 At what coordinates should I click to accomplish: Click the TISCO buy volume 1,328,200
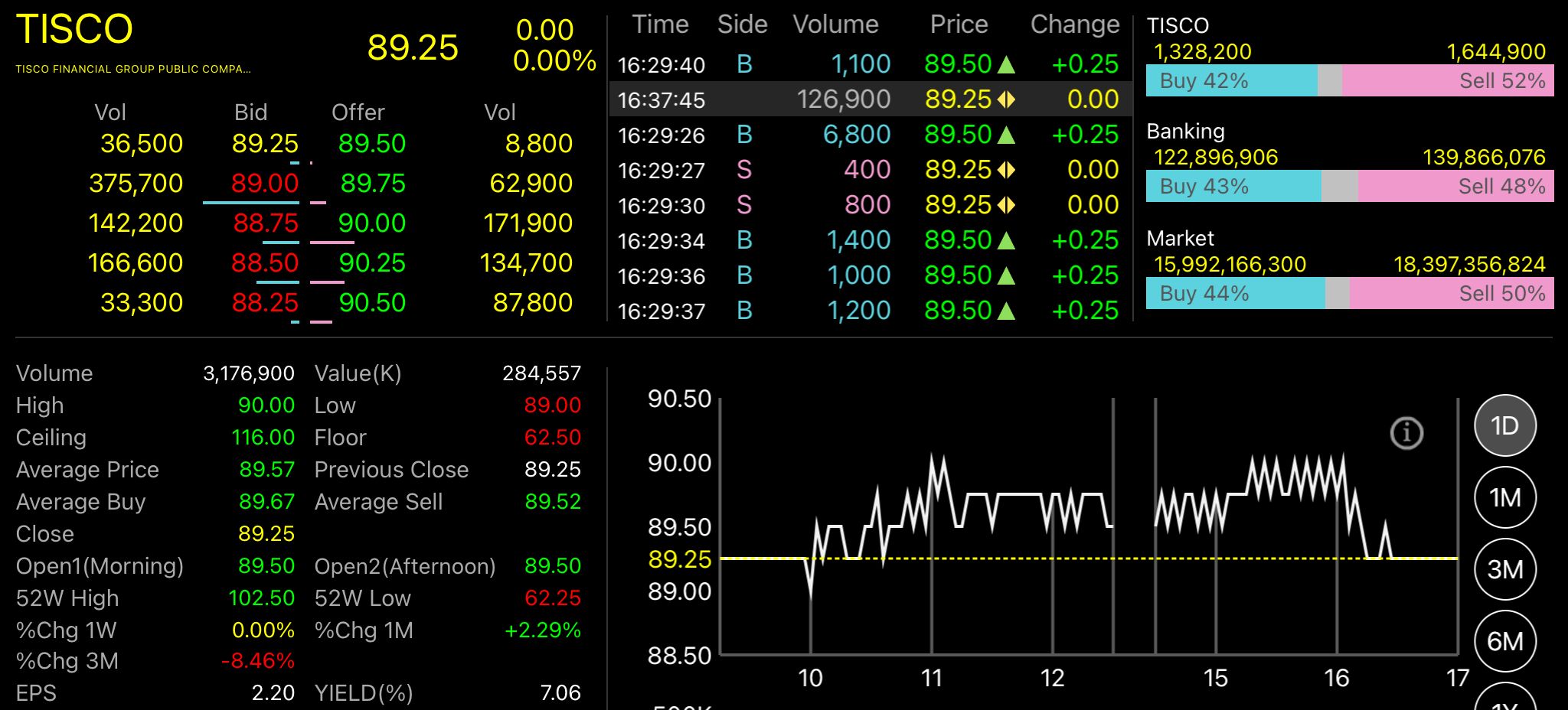coord(1202,51)
